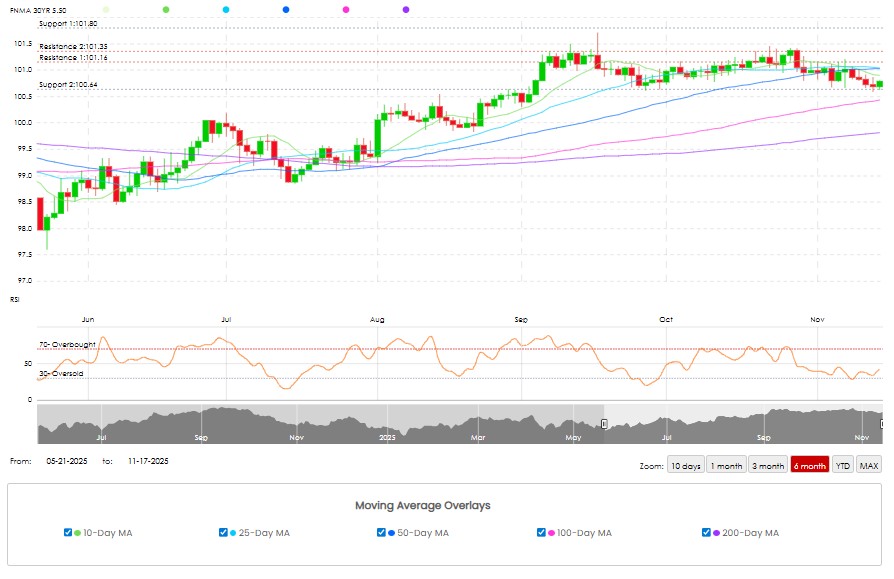
Task: Uncheck the 10-Day MA checkbox
Action: 67,533
